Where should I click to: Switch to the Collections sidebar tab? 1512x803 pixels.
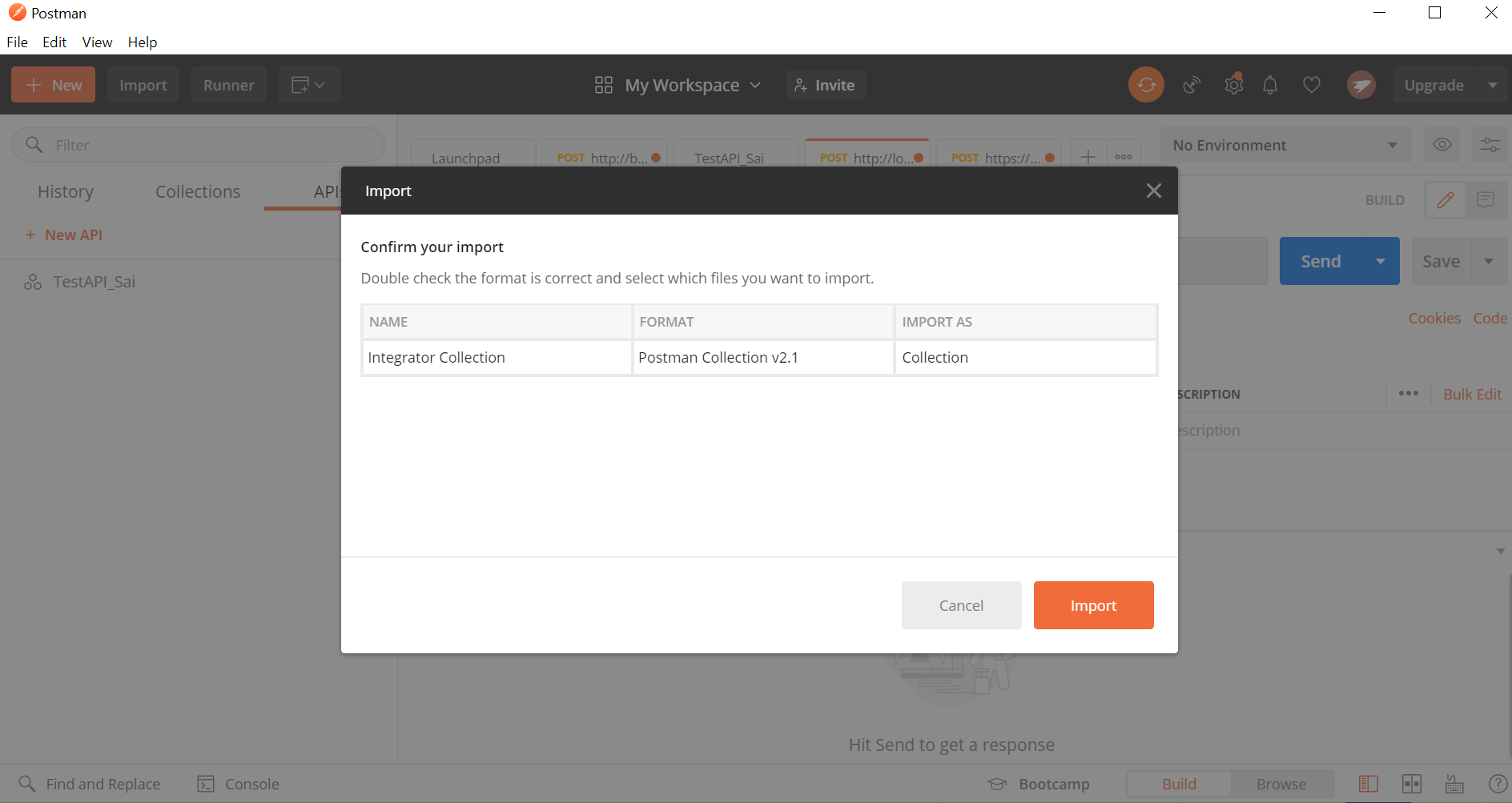pos(198,191)
